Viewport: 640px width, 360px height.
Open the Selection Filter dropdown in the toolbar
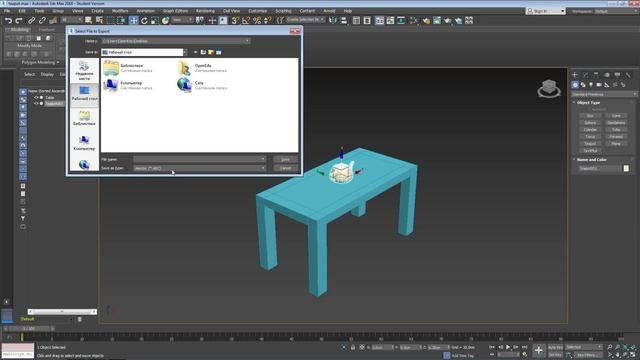click(72, 20)
